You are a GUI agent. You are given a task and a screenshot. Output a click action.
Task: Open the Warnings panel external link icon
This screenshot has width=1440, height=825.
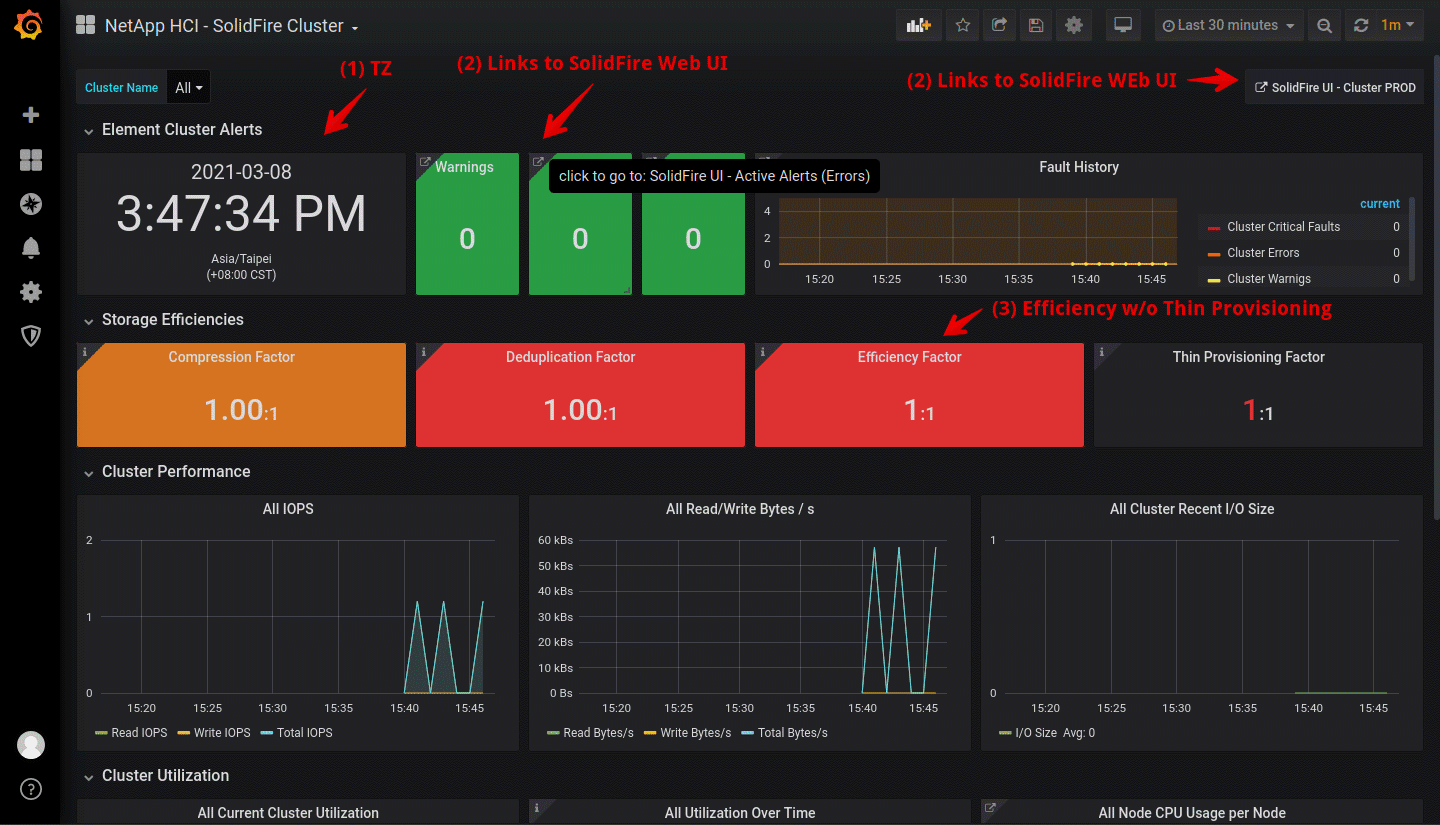click(425, 162)
